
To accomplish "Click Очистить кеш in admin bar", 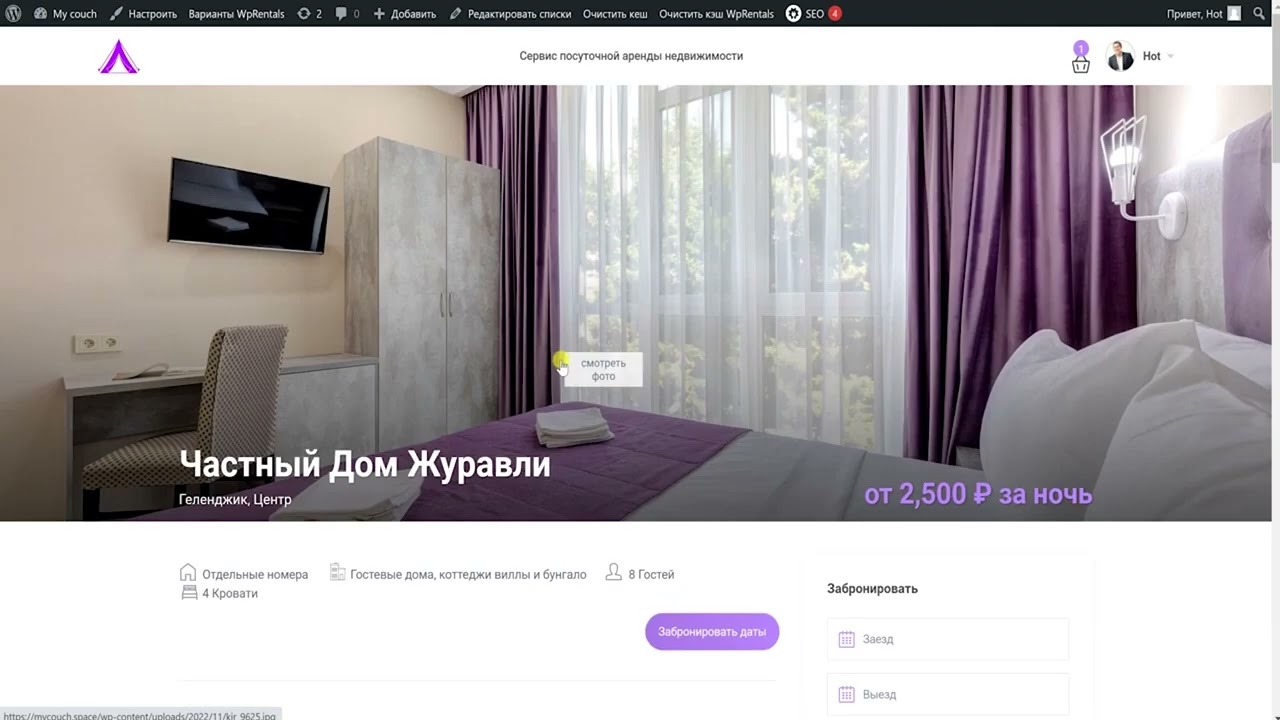I will tap(615, 14).
